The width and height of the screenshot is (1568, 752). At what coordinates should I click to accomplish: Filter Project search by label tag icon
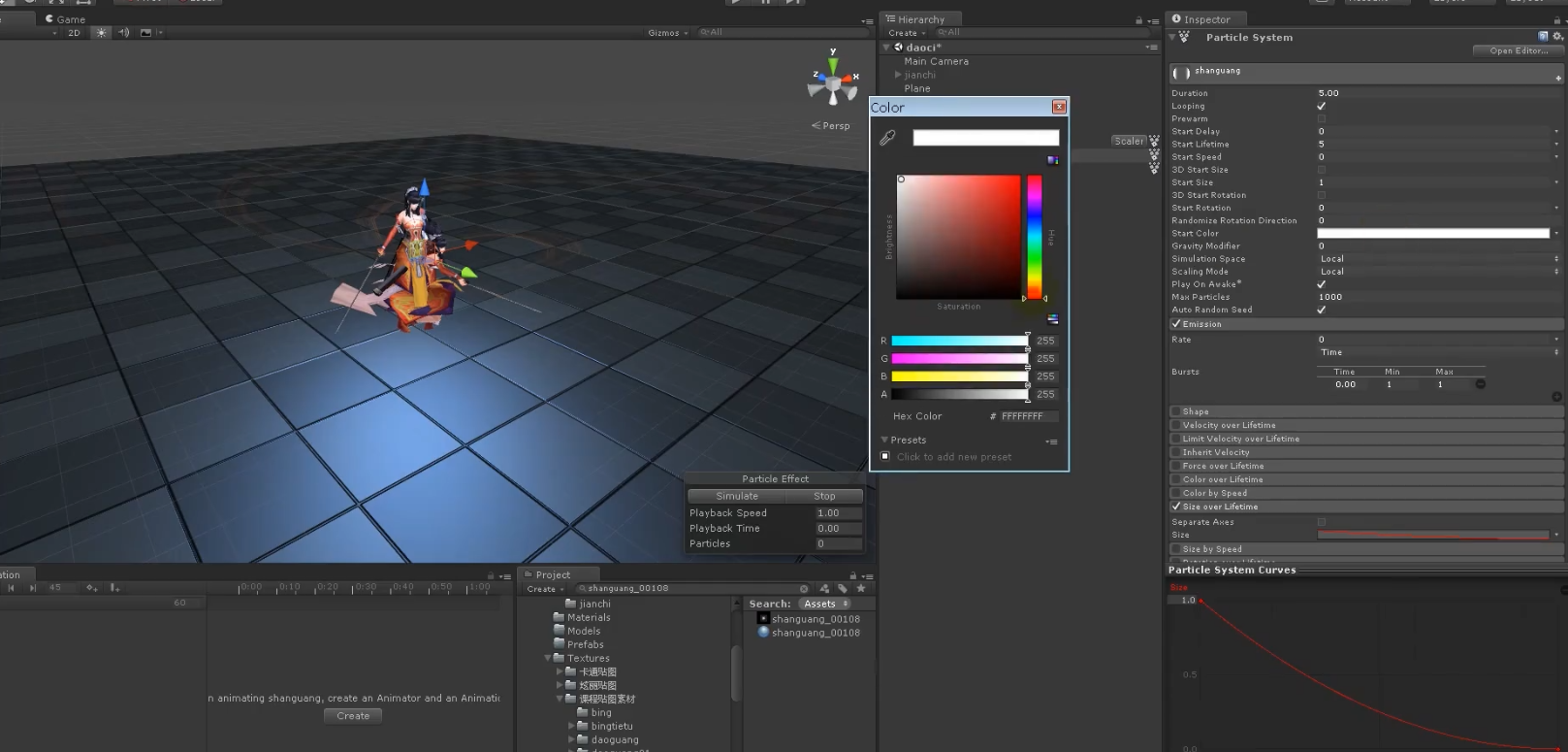842,588
